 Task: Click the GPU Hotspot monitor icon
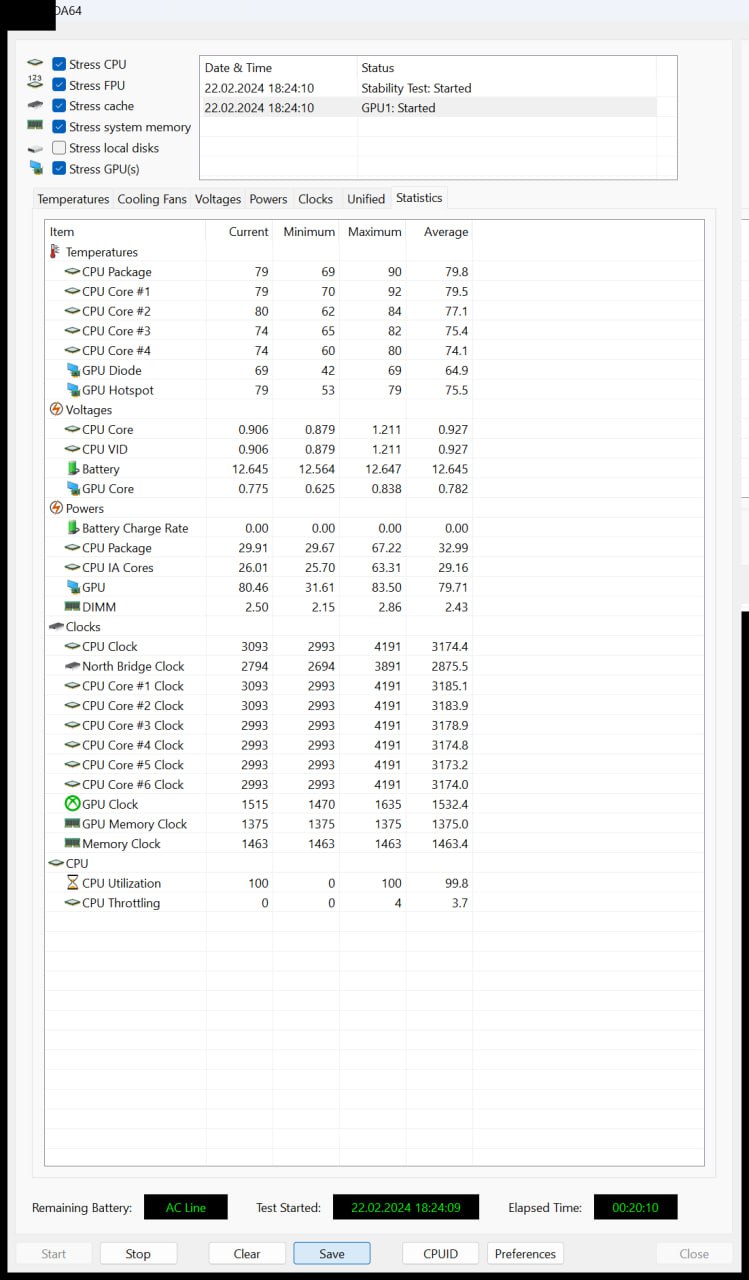pyautogui.click(x=72, y=390)
